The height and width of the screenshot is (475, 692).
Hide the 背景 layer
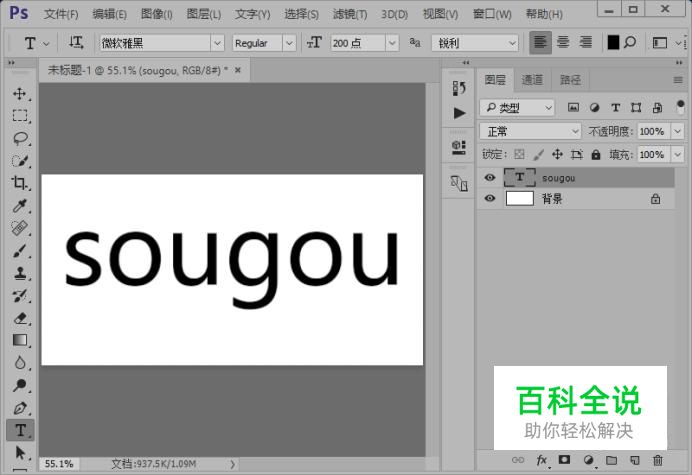point(489,198)
